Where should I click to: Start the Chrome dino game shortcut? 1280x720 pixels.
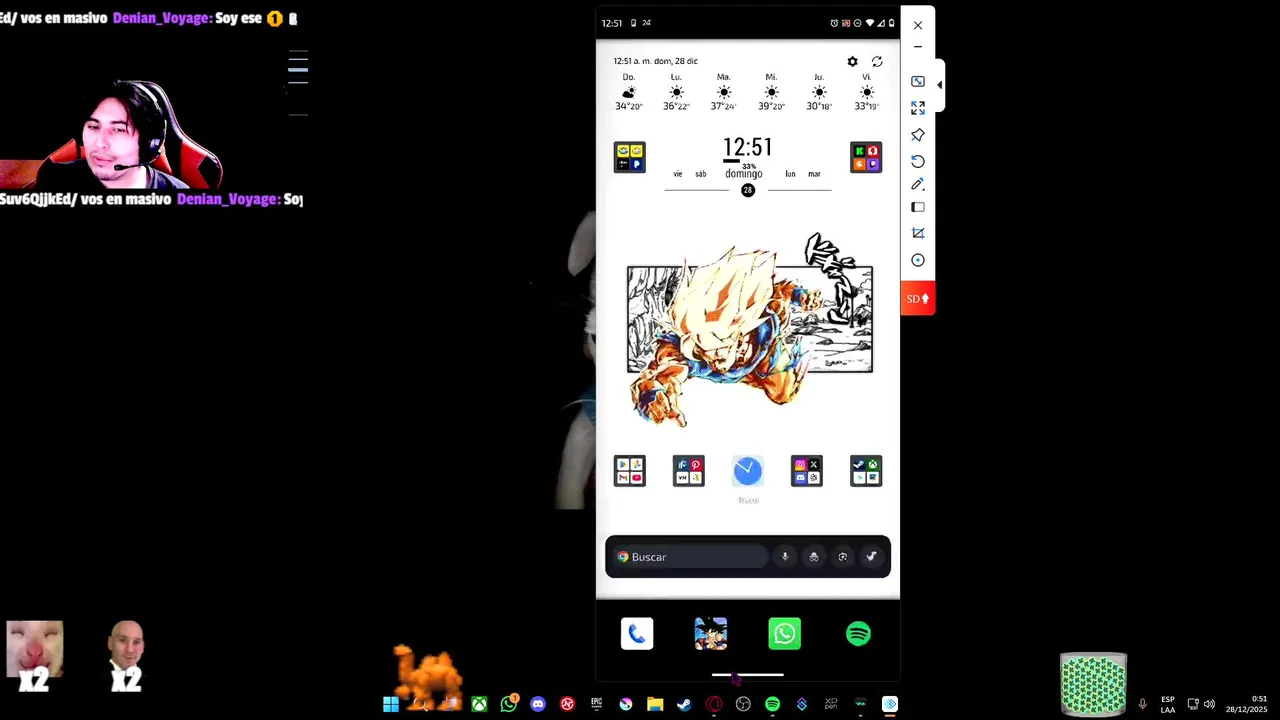(872, 557)
